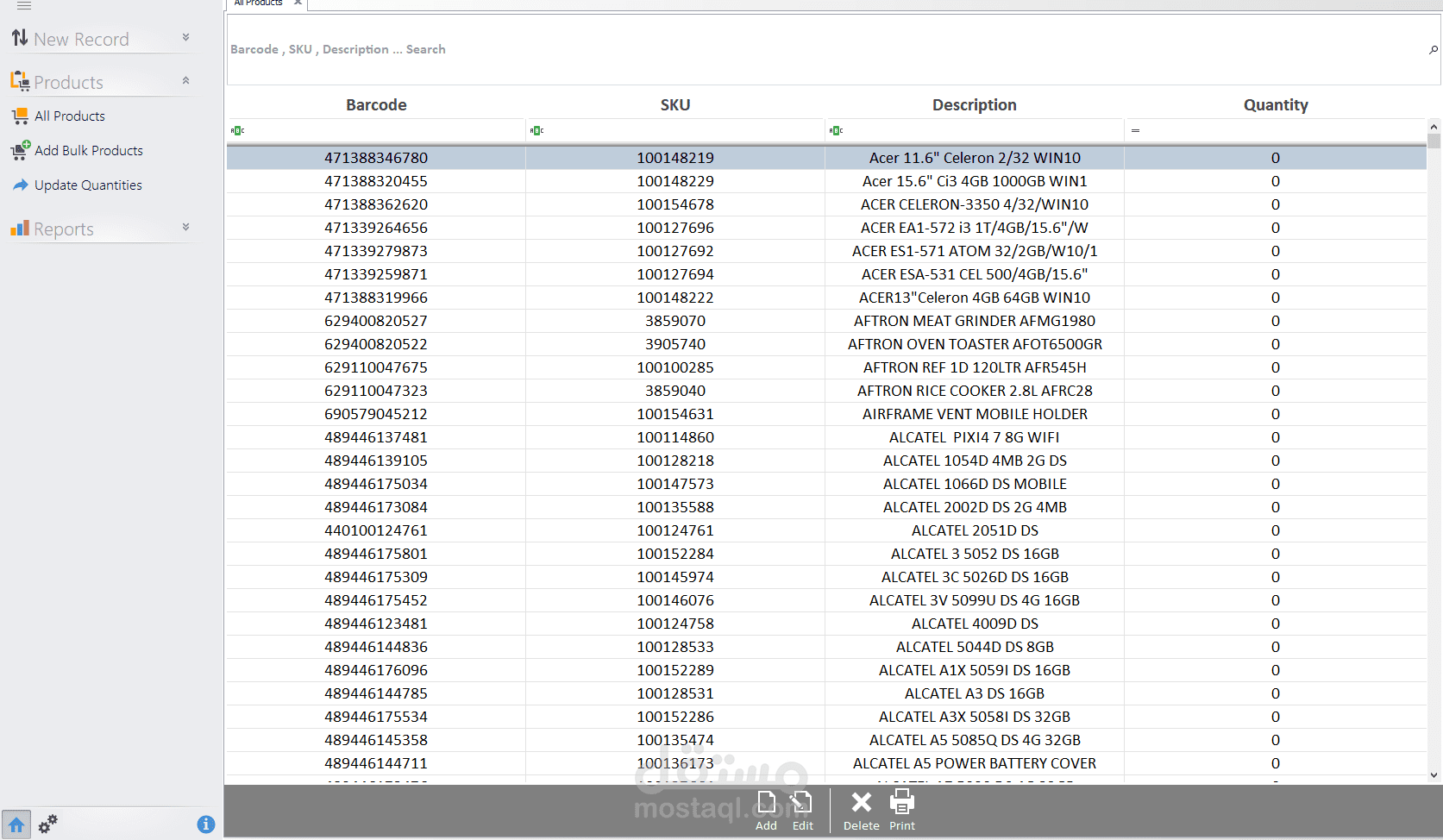Select barcode 489446137481

(x=376, y=437)
